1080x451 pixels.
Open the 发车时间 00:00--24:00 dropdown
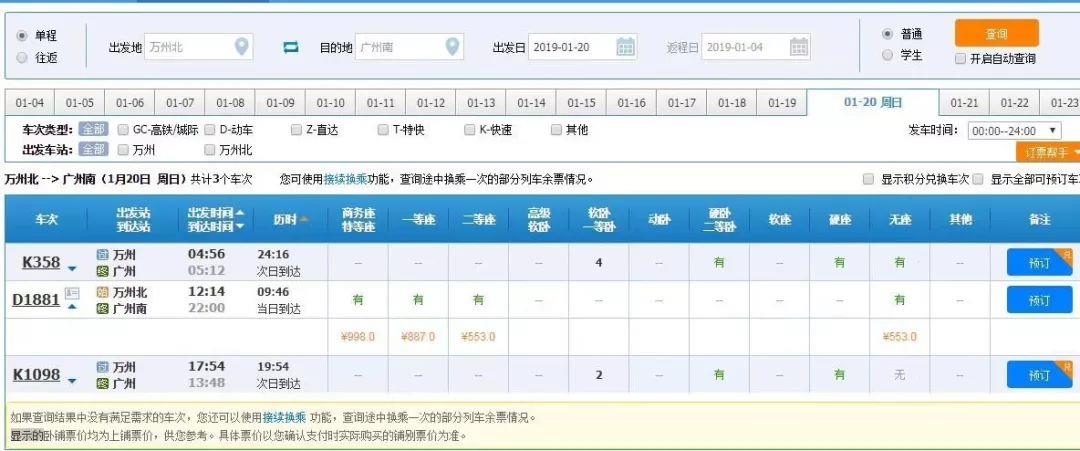[1014, 130]
